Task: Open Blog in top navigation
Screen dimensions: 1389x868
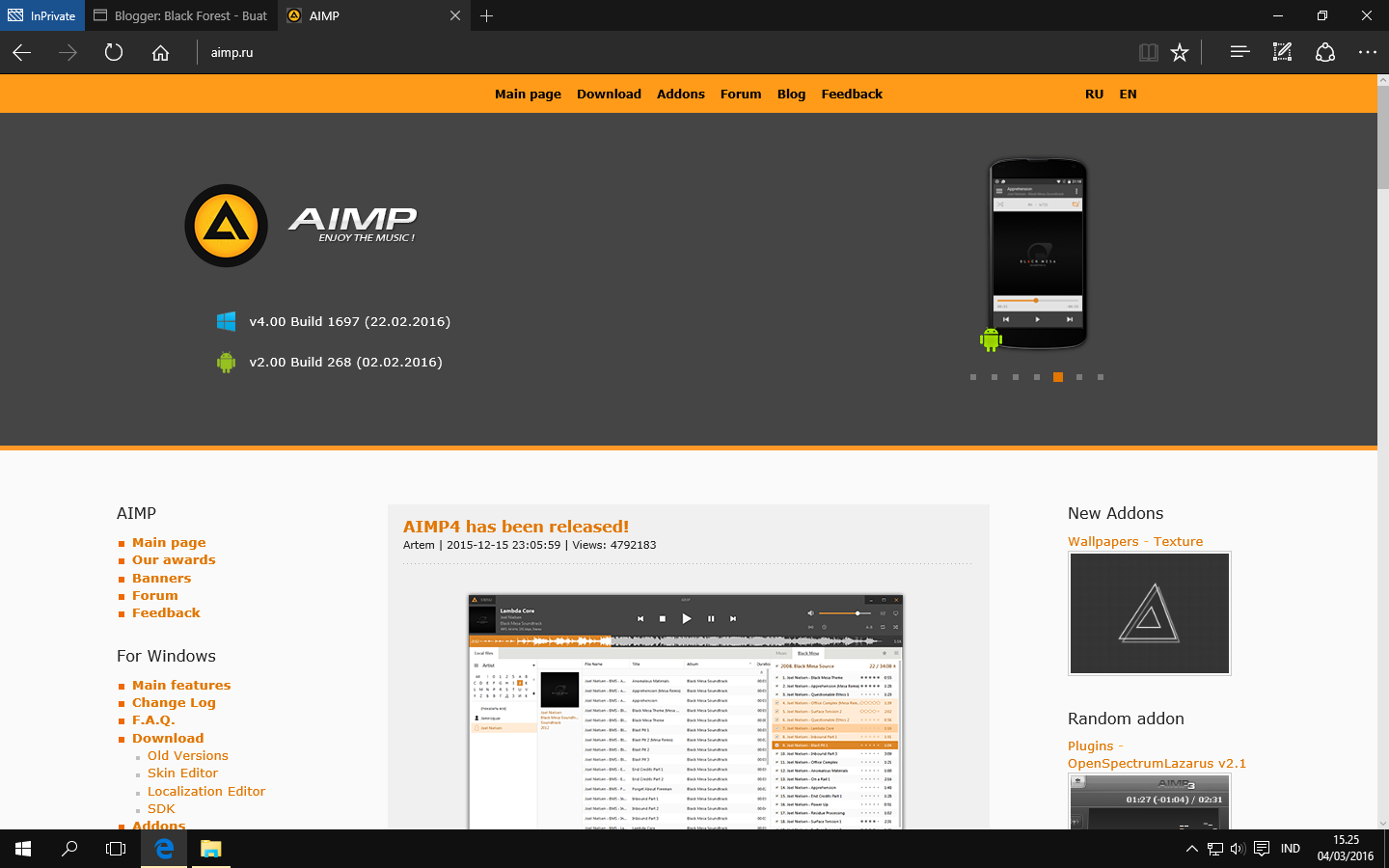Action: pyautogui.click(x=791, y=94)
